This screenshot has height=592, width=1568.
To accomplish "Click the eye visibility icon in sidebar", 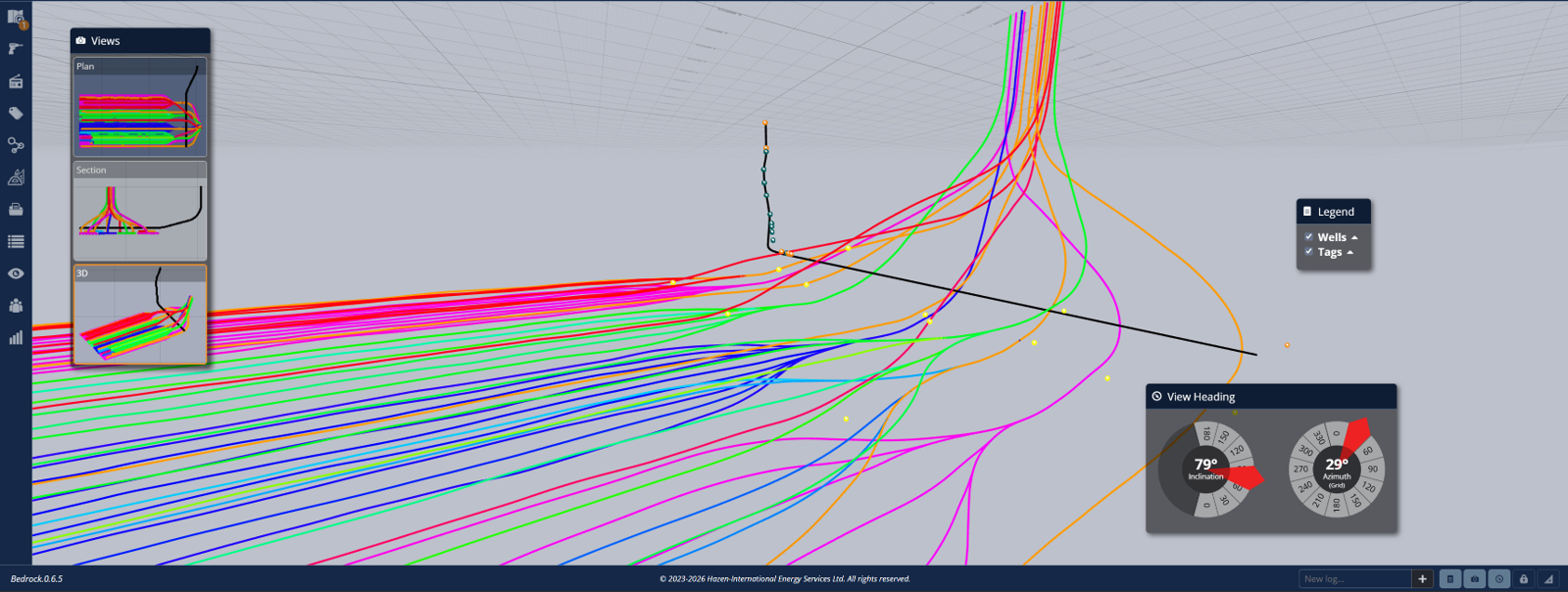I will coord(16,273).
